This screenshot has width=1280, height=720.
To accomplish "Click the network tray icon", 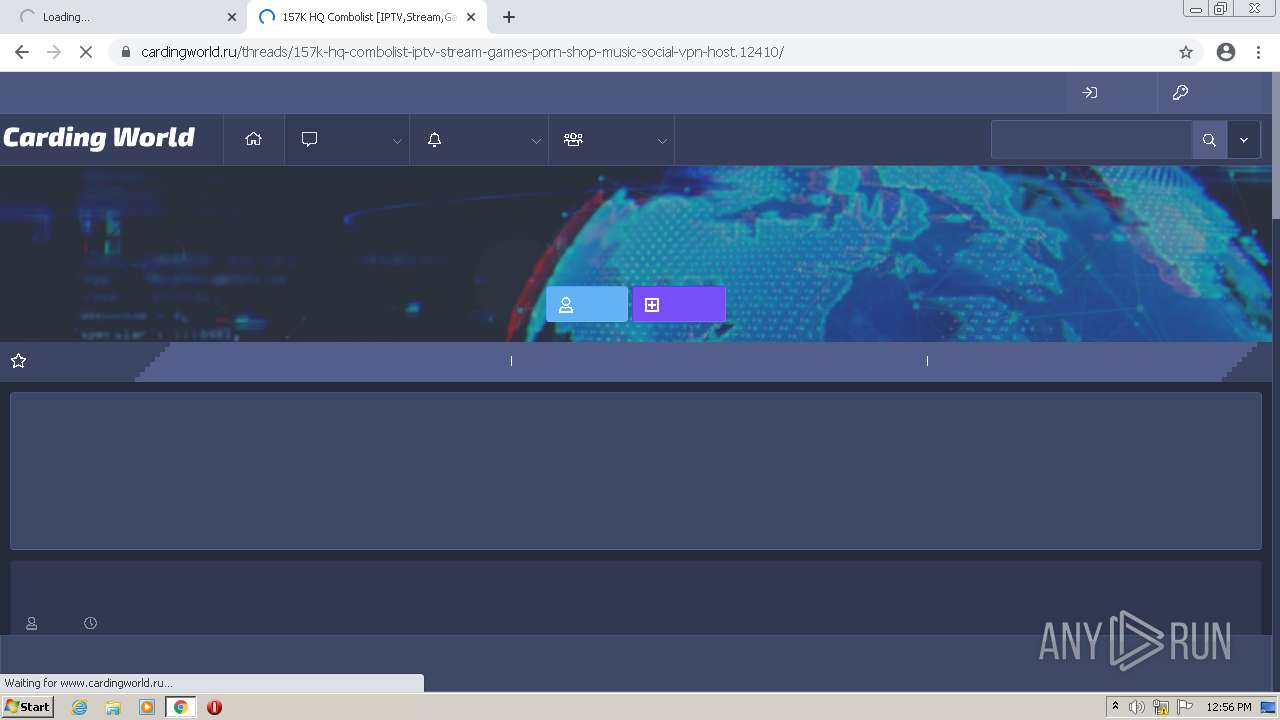I will click(x=1161, y=707).
